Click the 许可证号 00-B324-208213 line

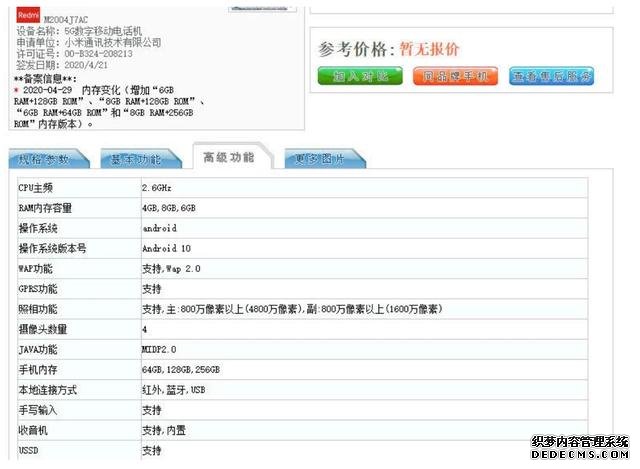[x=74, y=54]
